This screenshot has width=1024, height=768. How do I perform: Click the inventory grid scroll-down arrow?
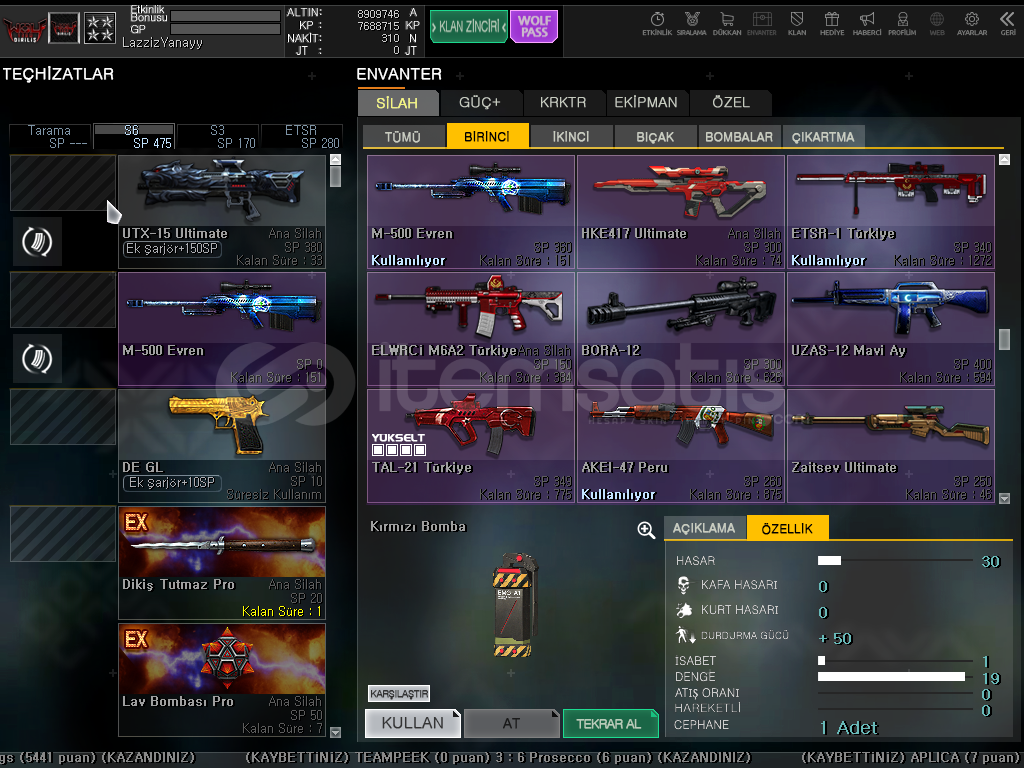(x=1004, y=498)
